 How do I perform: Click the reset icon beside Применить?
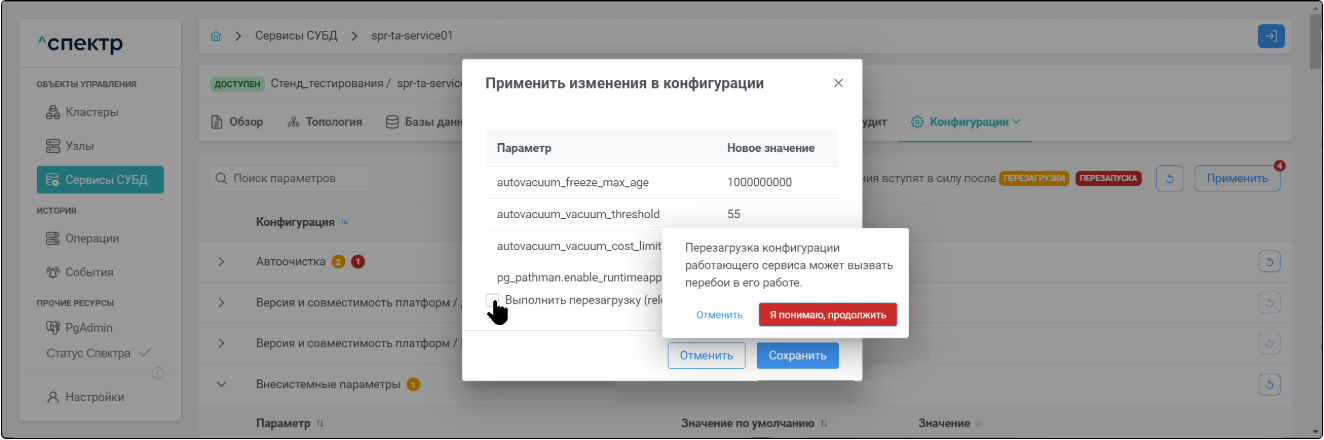(1170, 179)
